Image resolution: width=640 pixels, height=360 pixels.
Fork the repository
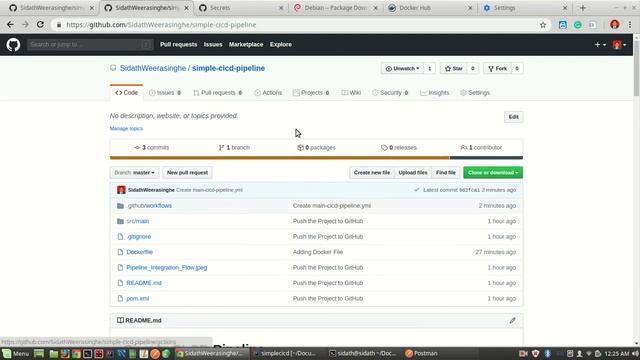[x=497, y=69]
